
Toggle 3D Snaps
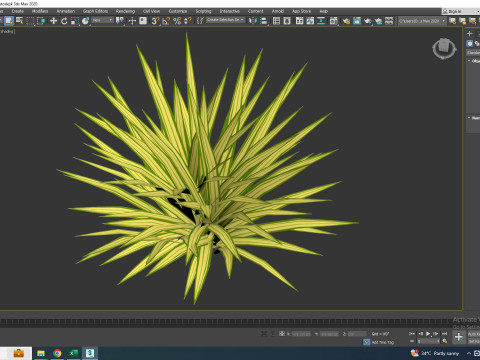pos(155,21)
